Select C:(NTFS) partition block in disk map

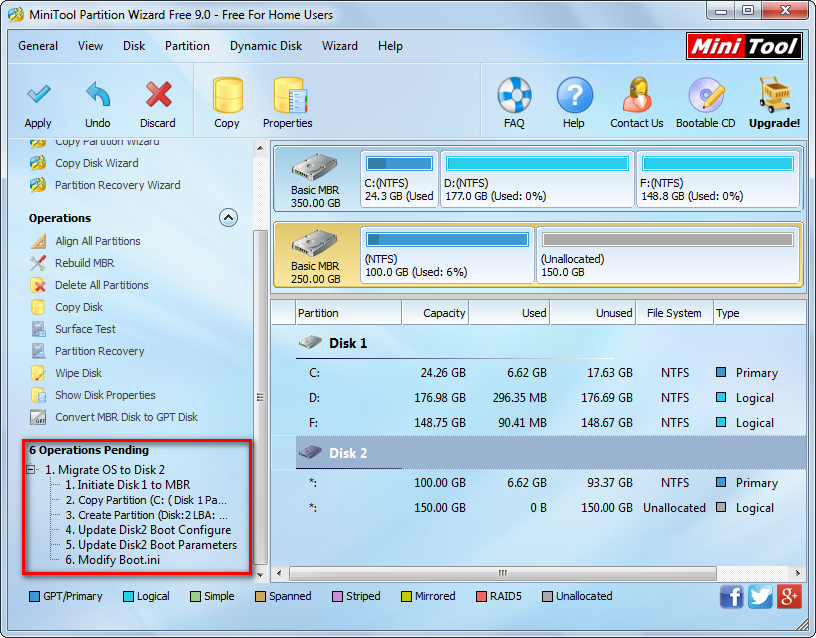399,180
